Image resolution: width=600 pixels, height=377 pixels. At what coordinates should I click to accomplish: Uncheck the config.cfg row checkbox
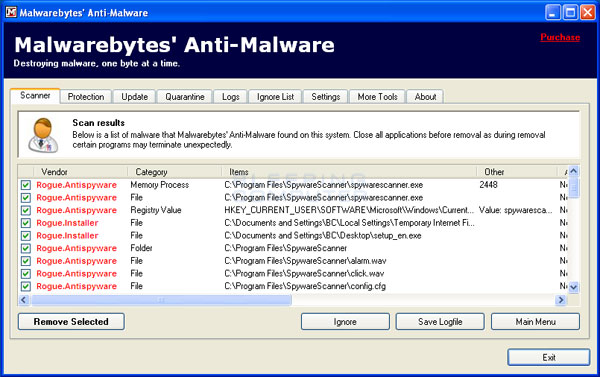coord(26,286)
